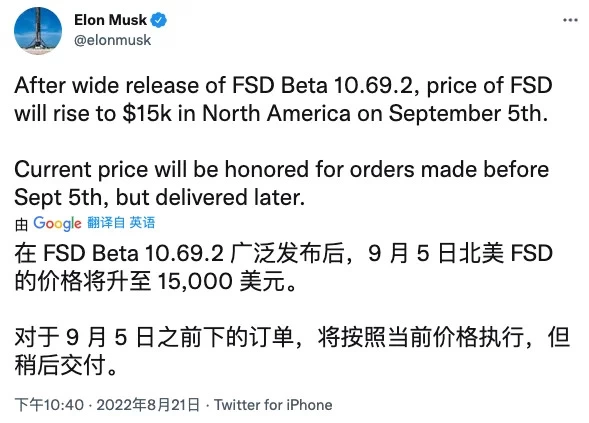Click '15,000 美元' in translated text
The height and width of the screenshot is (423, 589).
tap(221, 281)
